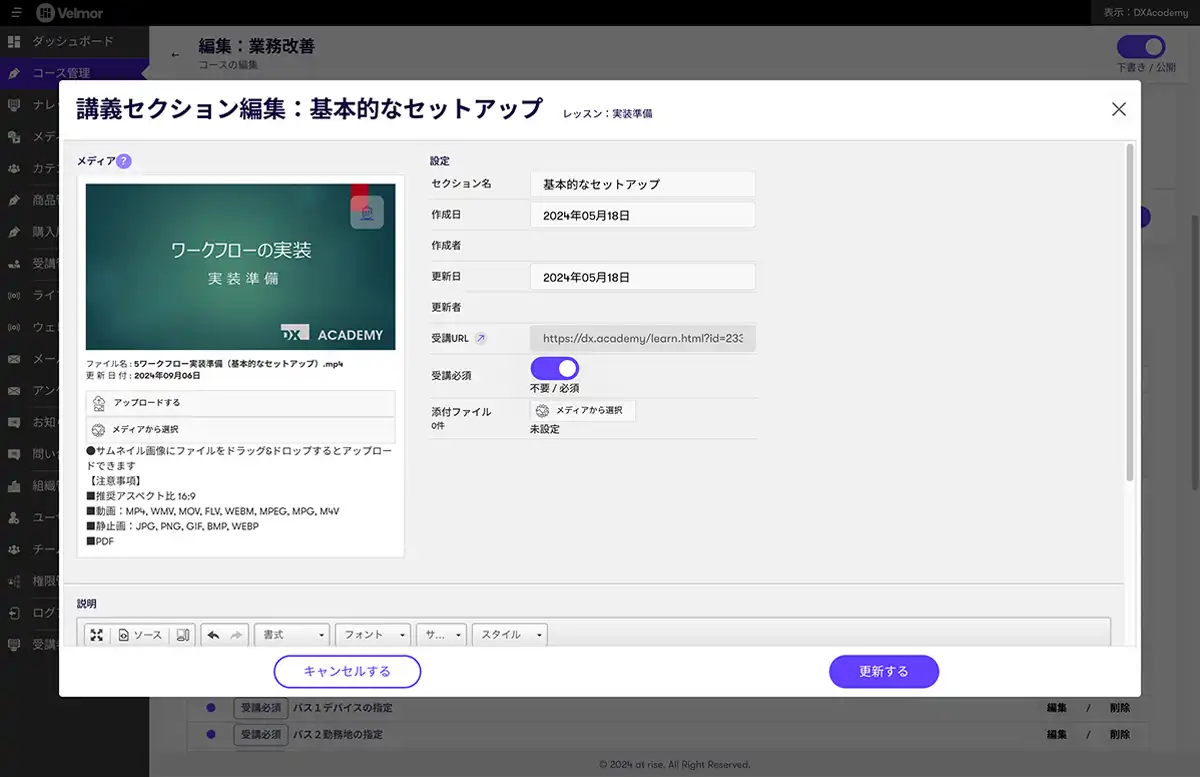Close the section edit dialog with X

point(1118,110)
